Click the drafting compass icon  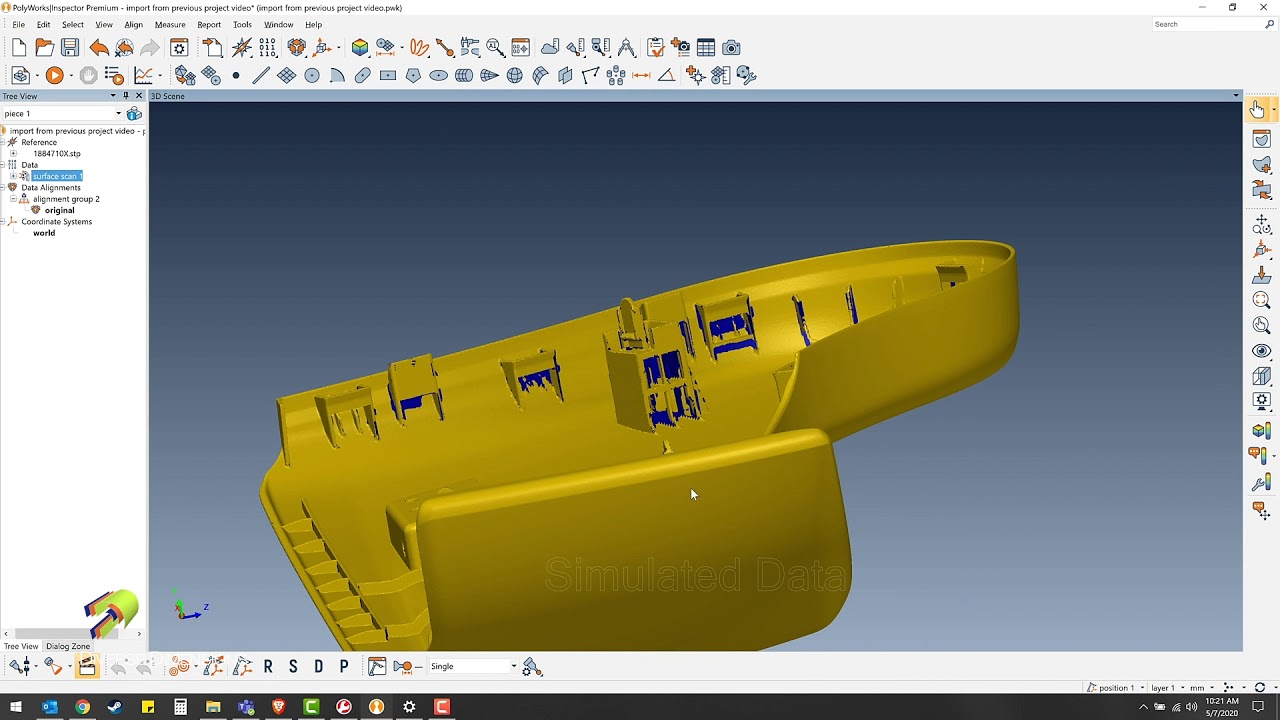tap(627, 47)
